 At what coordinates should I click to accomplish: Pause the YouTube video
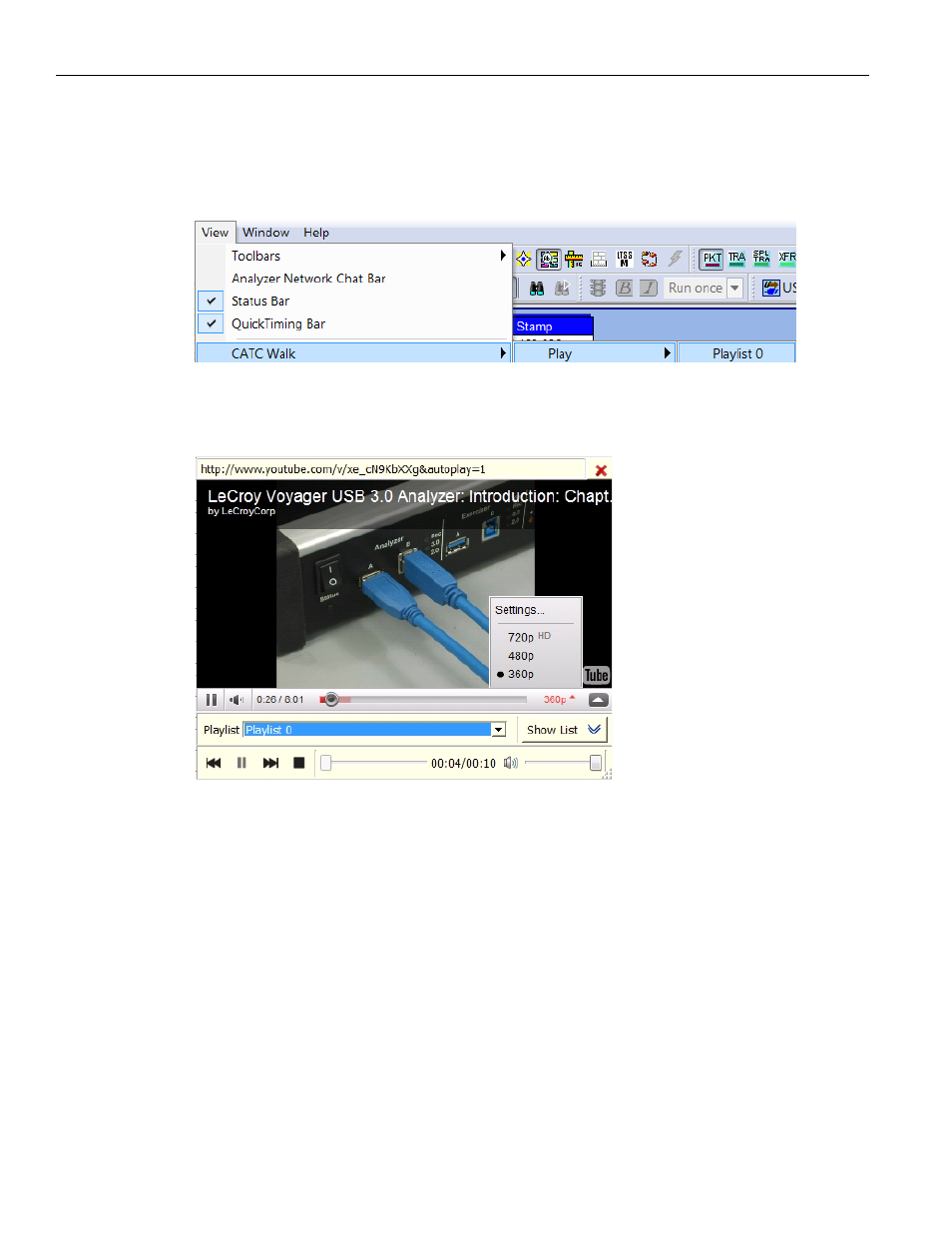click(x=212, y=700)
